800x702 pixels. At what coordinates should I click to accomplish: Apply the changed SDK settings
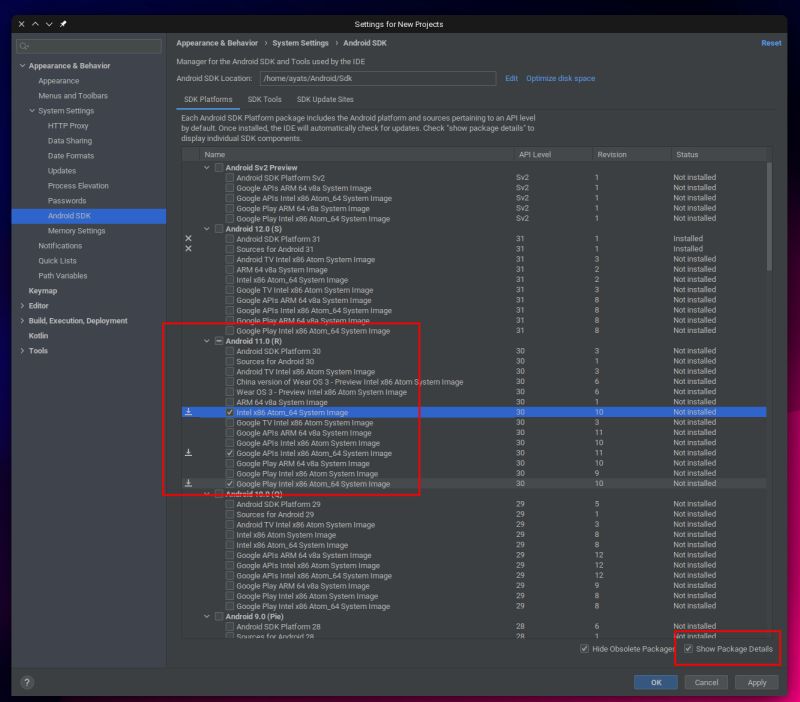tap(756, 682)
